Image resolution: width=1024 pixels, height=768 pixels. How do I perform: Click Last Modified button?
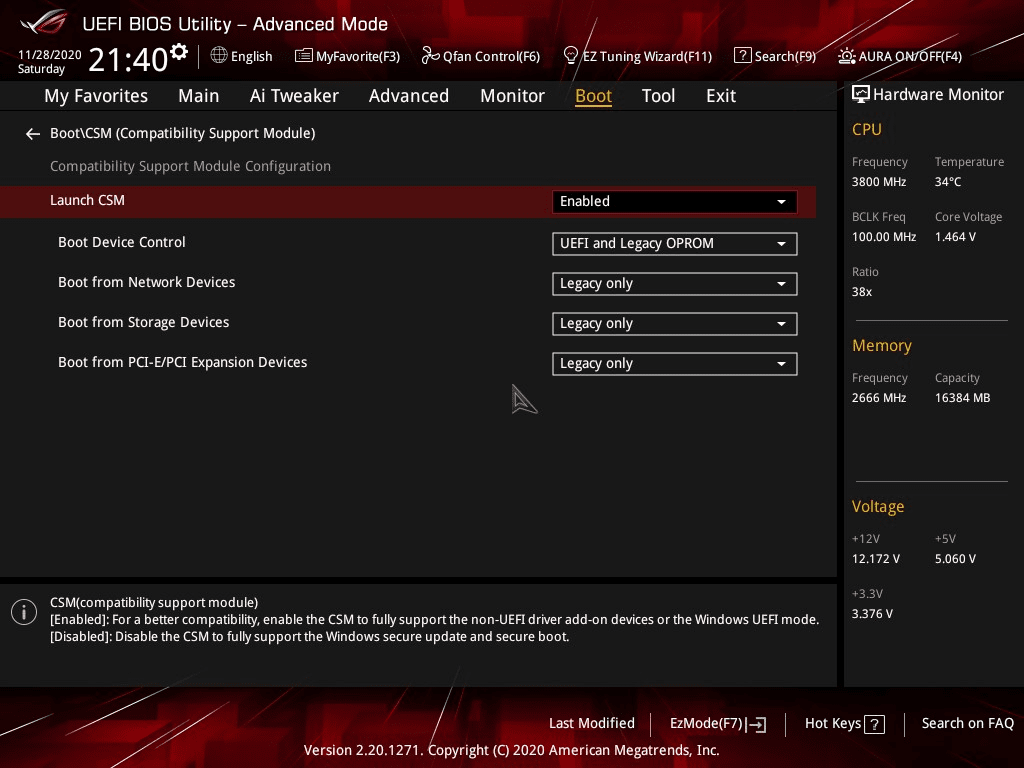click(x=592, y=724)
